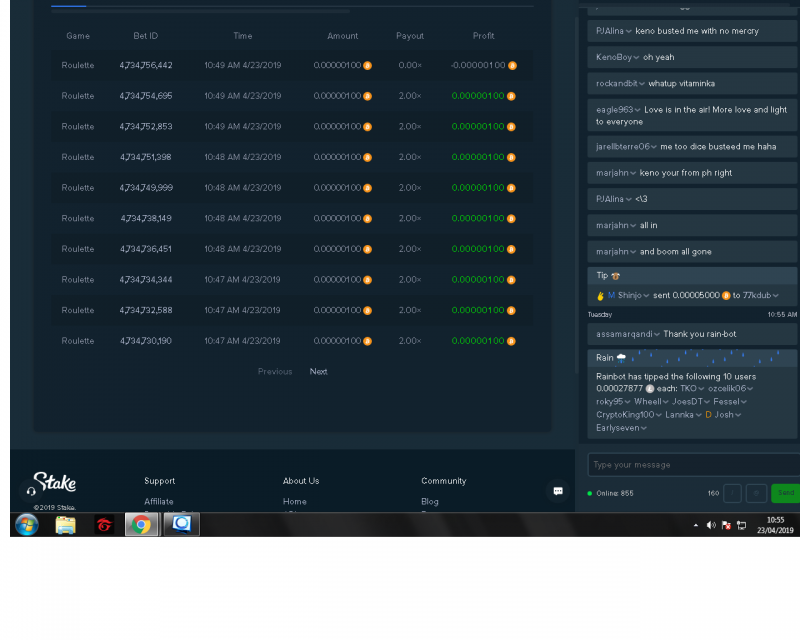Expand jarellbterre06 user dropdown
Image resolution: width=800 pixels, height=640 pixels.
point(654,147)
